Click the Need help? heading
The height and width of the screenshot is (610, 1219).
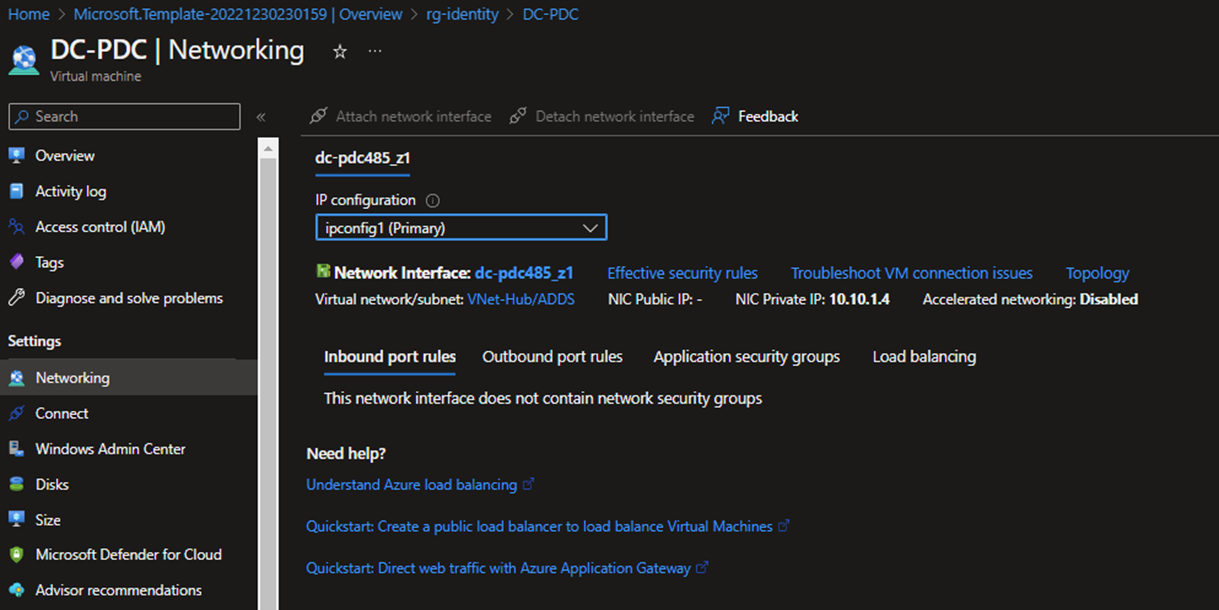(x=346, y=454)
